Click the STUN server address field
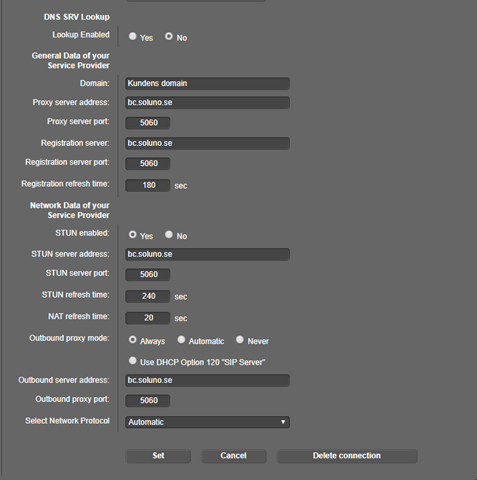The width and height of the screenshot is (477, 480). (207, 254)
